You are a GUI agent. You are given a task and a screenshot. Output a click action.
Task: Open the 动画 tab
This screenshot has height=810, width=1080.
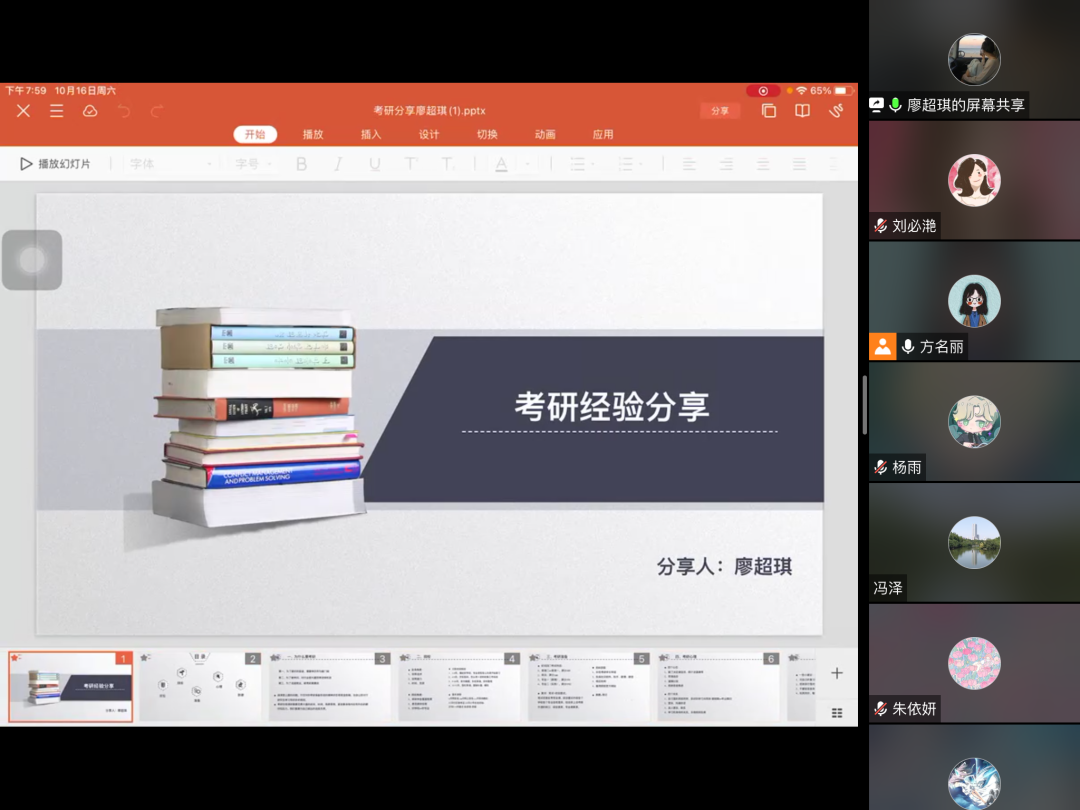pyautogui.click(x=545, y=135)
